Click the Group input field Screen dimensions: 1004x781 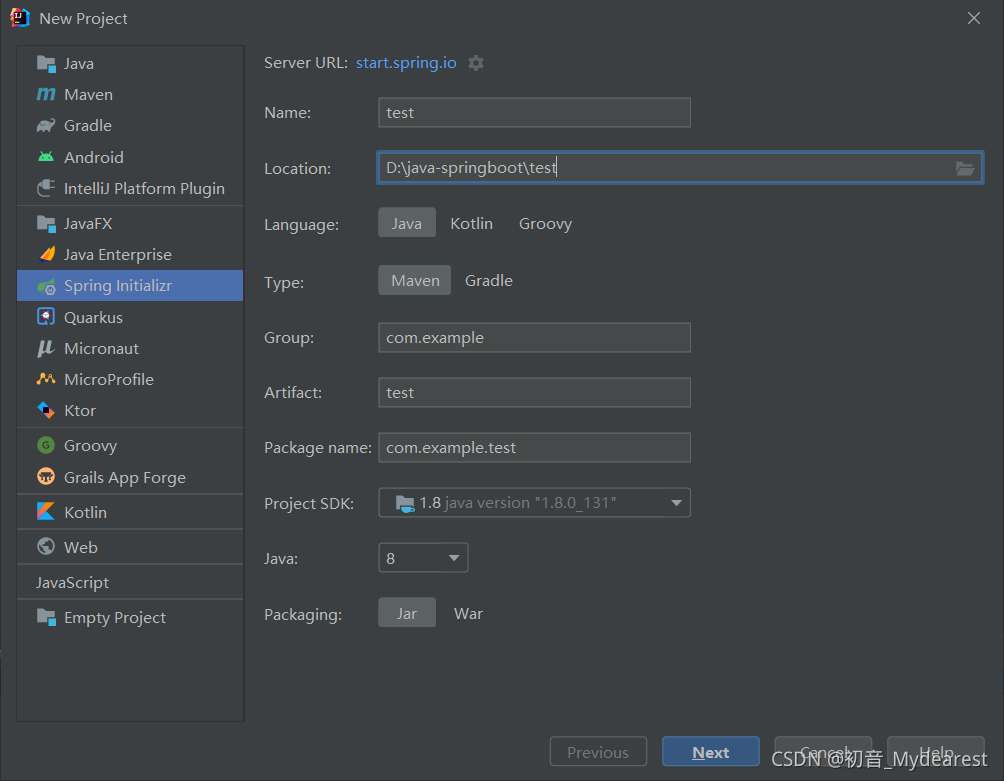[x=535, y=337]
